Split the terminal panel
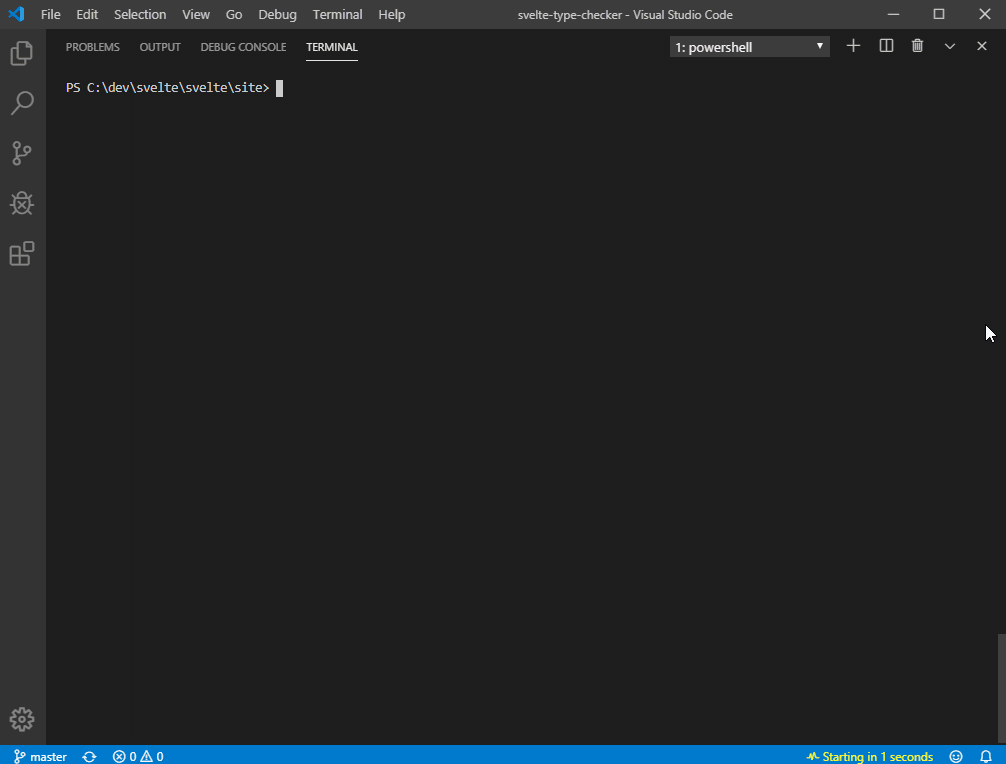Image resolution: width=1006 pixels, height=764 pixels. [x=885, y=45]
